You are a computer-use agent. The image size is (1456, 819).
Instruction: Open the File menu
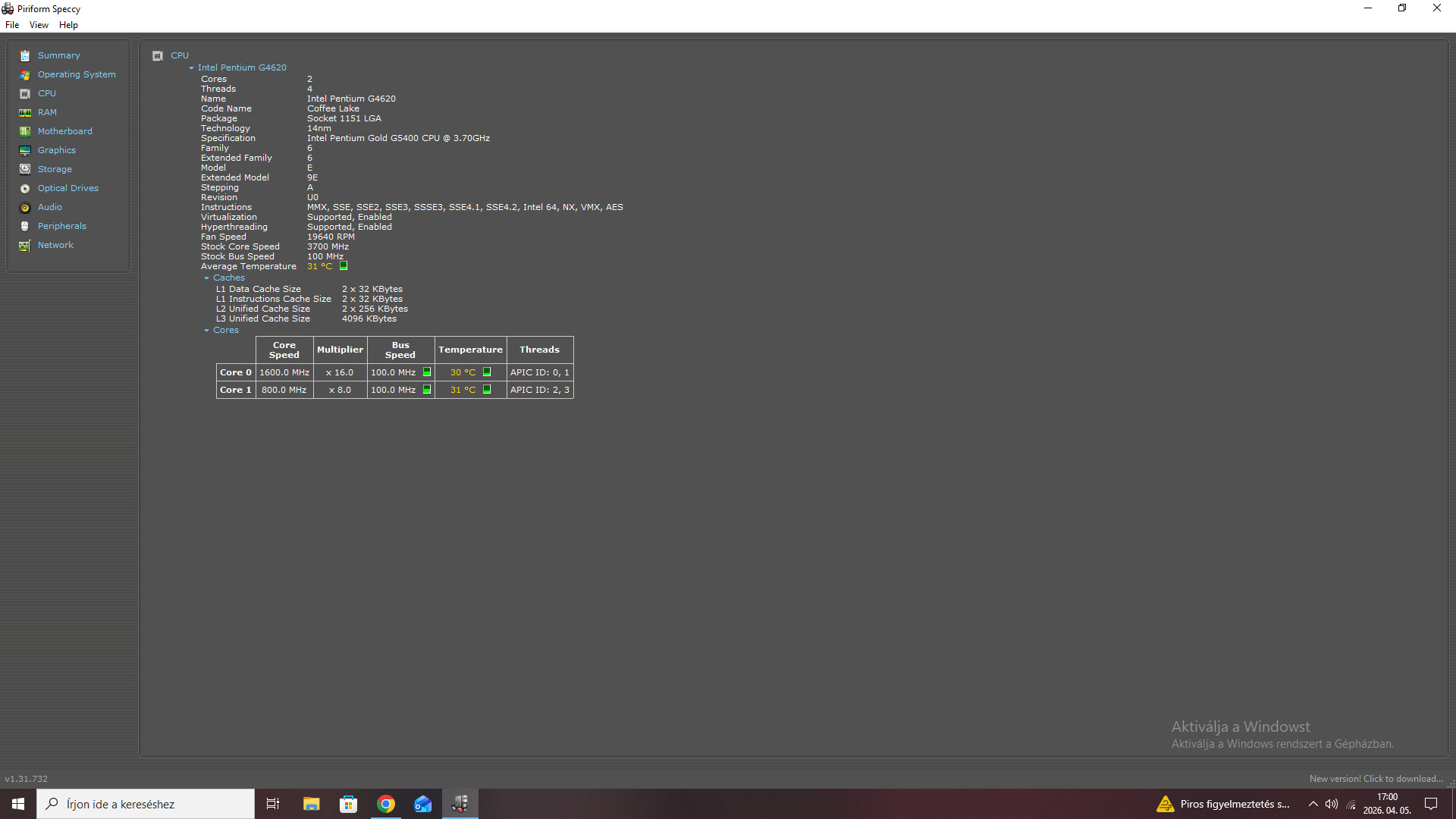(12, 25)
